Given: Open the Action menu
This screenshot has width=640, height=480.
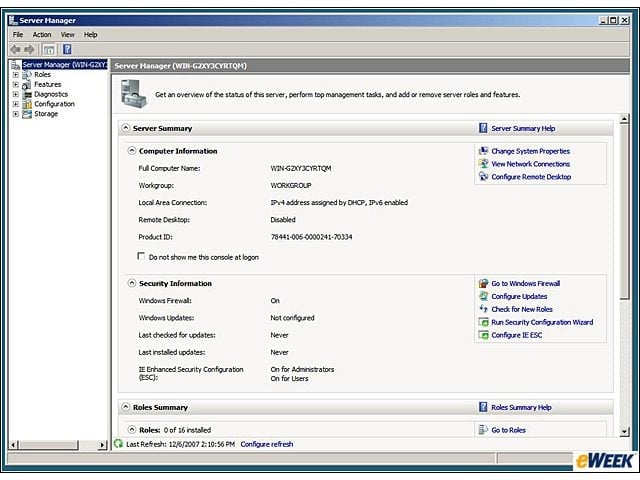Looking at the screenshot, I should (x=42, y=35).
